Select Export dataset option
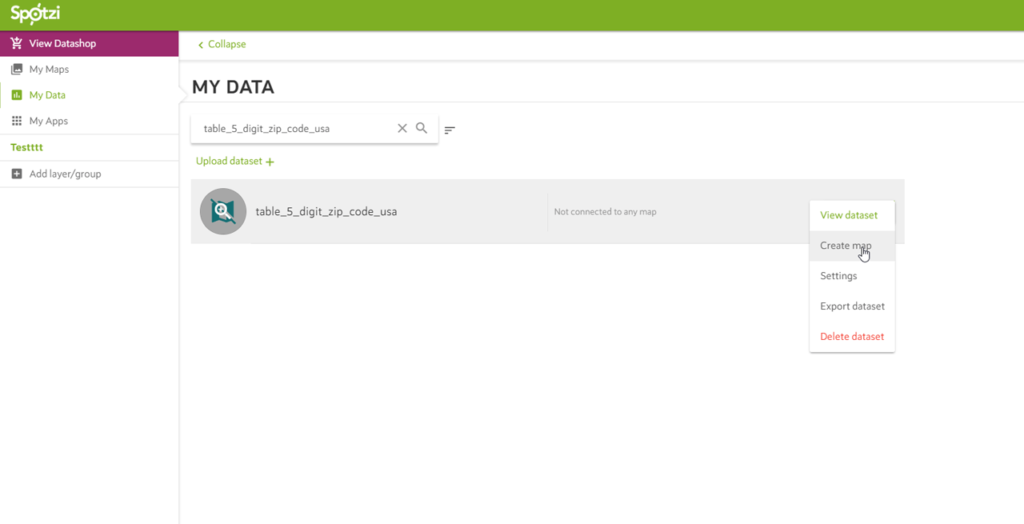1024x524 pixels. point(852,306)
